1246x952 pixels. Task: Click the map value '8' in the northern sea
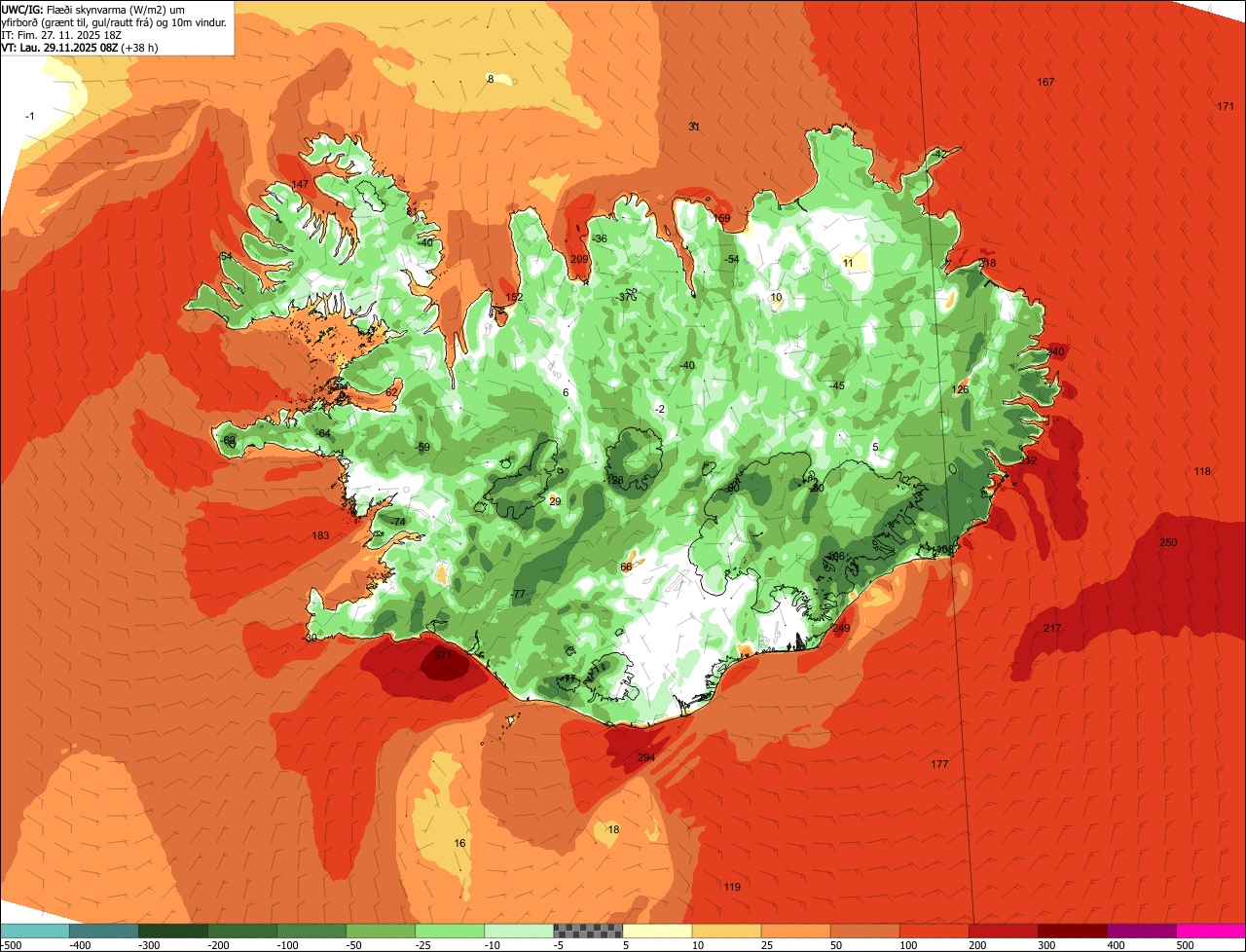coord(491,79)
